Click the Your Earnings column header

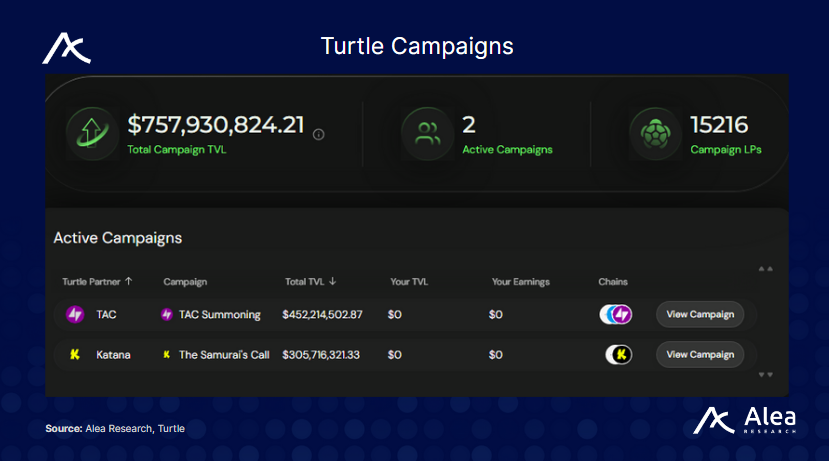coord(521,282)
